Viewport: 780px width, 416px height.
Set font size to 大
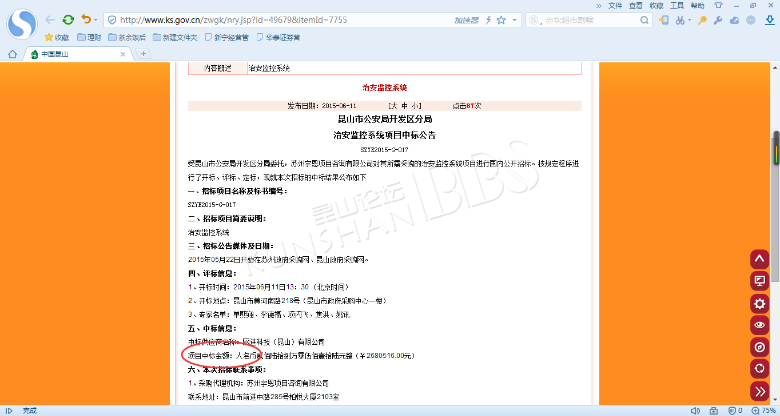(x=393, y=105)
